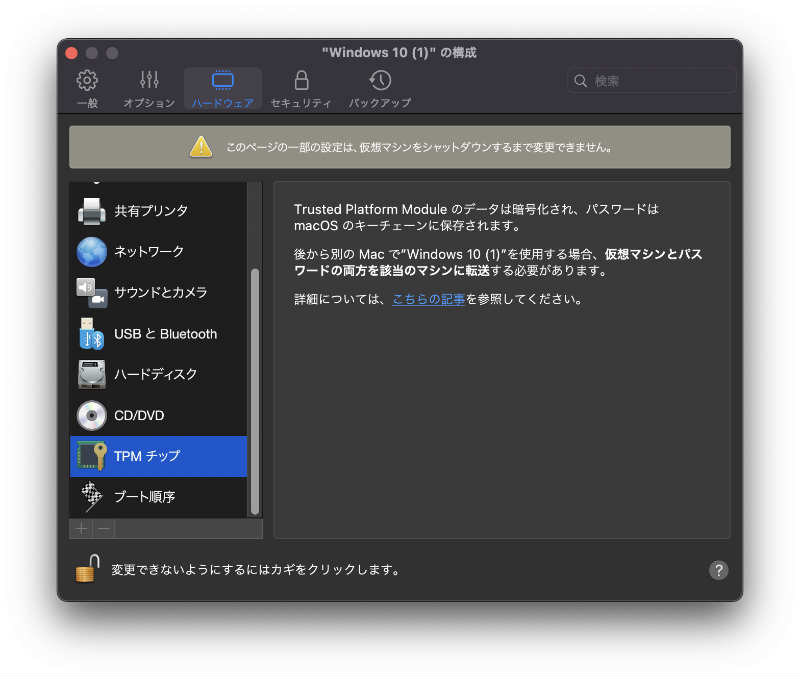Select the CD/DVD disc icon

[92, 415]
